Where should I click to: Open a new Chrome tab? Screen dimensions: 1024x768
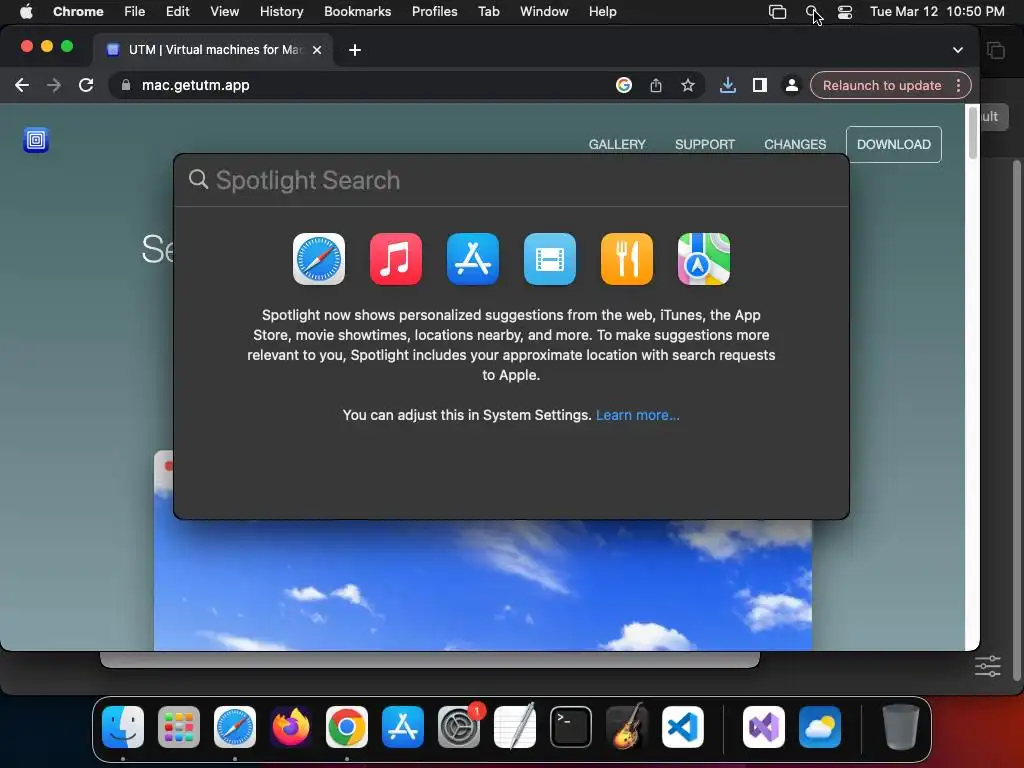(x=355, y=50)
